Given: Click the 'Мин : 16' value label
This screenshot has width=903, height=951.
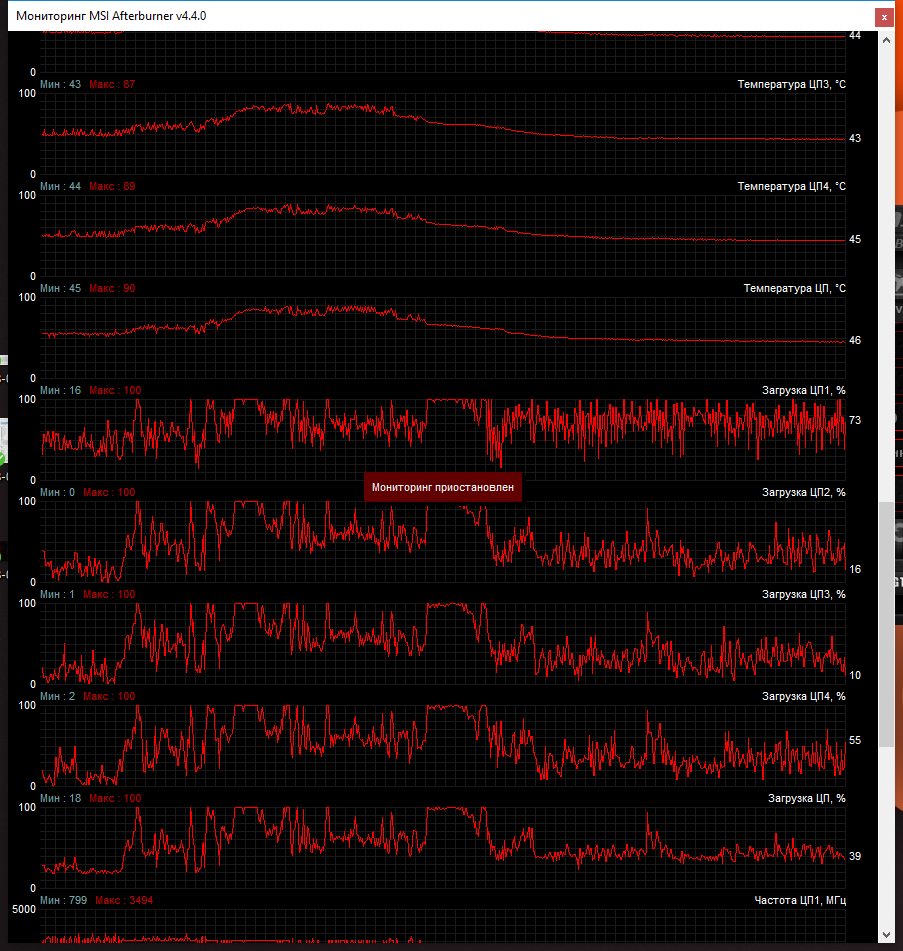Looking at the screenshot, I should [x=60, y=391].
